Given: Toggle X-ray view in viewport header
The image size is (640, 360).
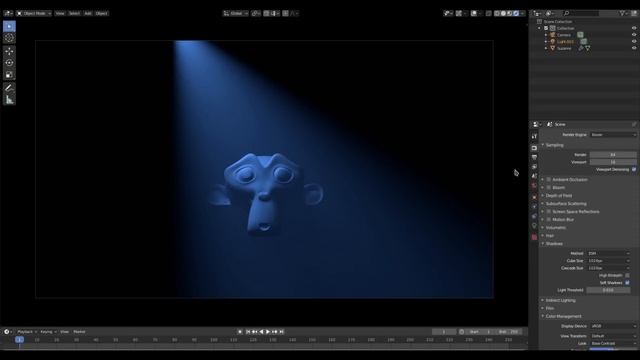Looking at the screenshot, I should point(489,13).
